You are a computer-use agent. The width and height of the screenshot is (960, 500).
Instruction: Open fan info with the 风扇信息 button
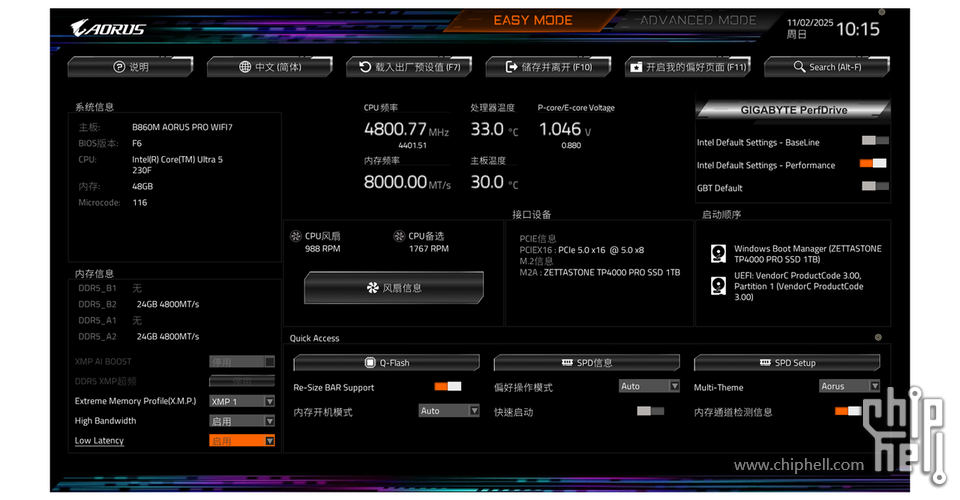pyautogui.click(x=394, y=288)
